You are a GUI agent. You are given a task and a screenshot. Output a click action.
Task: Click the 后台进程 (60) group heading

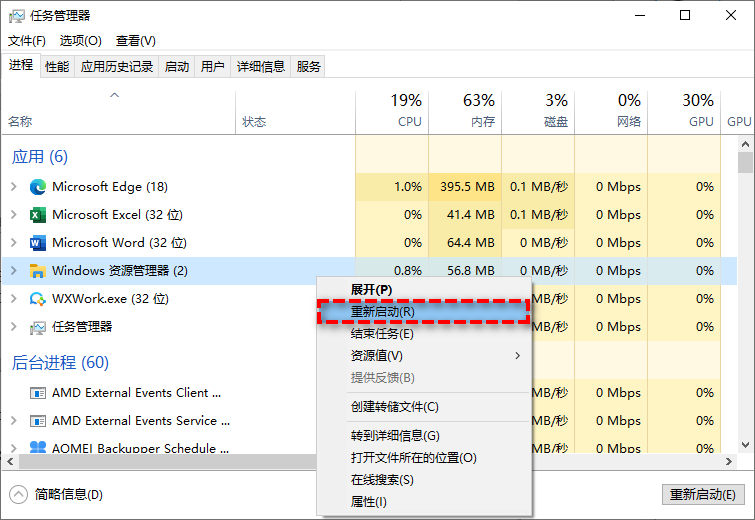(x=60, y=363)
